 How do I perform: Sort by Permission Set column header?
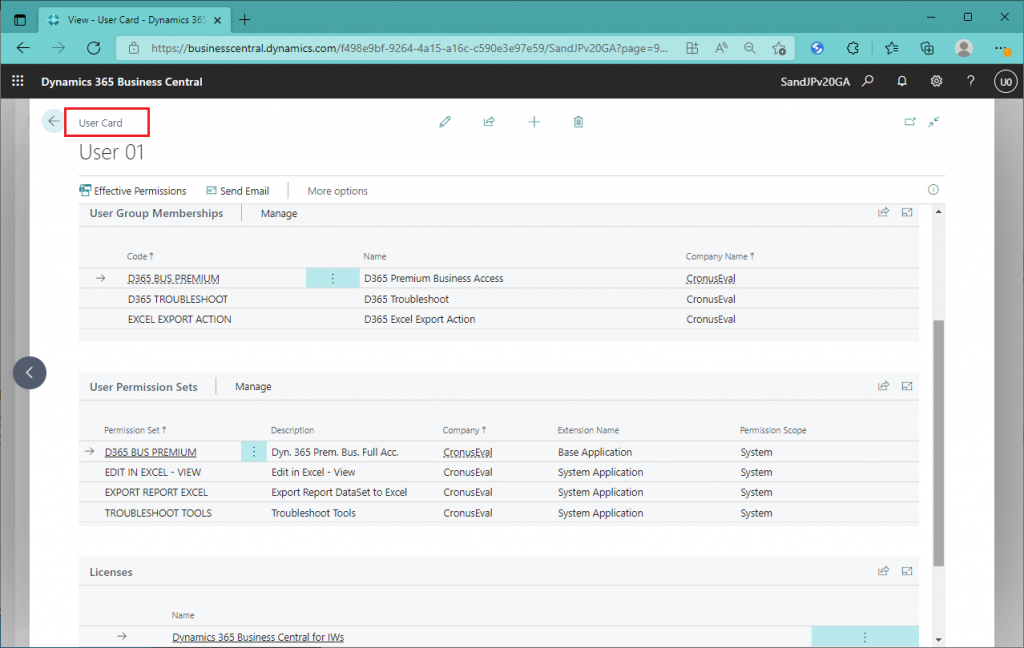click(x=135, y=430)
